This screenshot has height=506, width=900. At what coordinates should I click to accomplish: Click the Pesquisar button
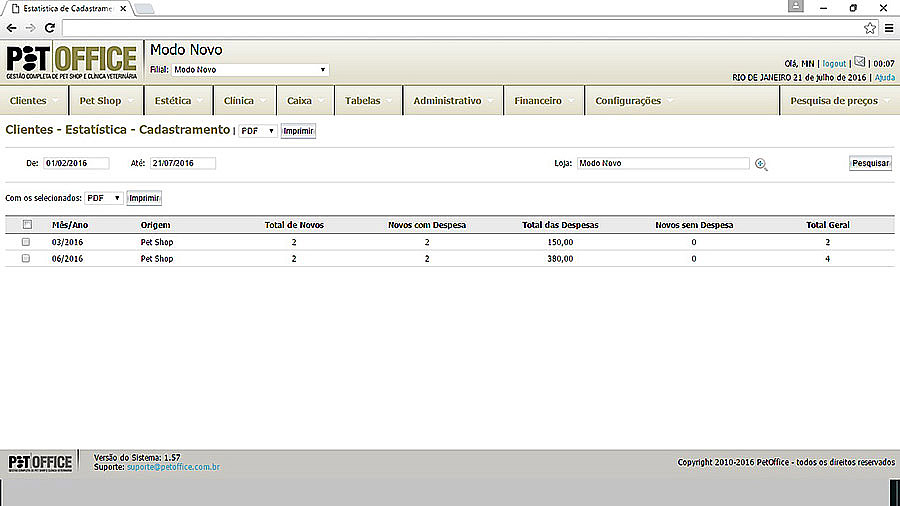[x=870, y=163]
